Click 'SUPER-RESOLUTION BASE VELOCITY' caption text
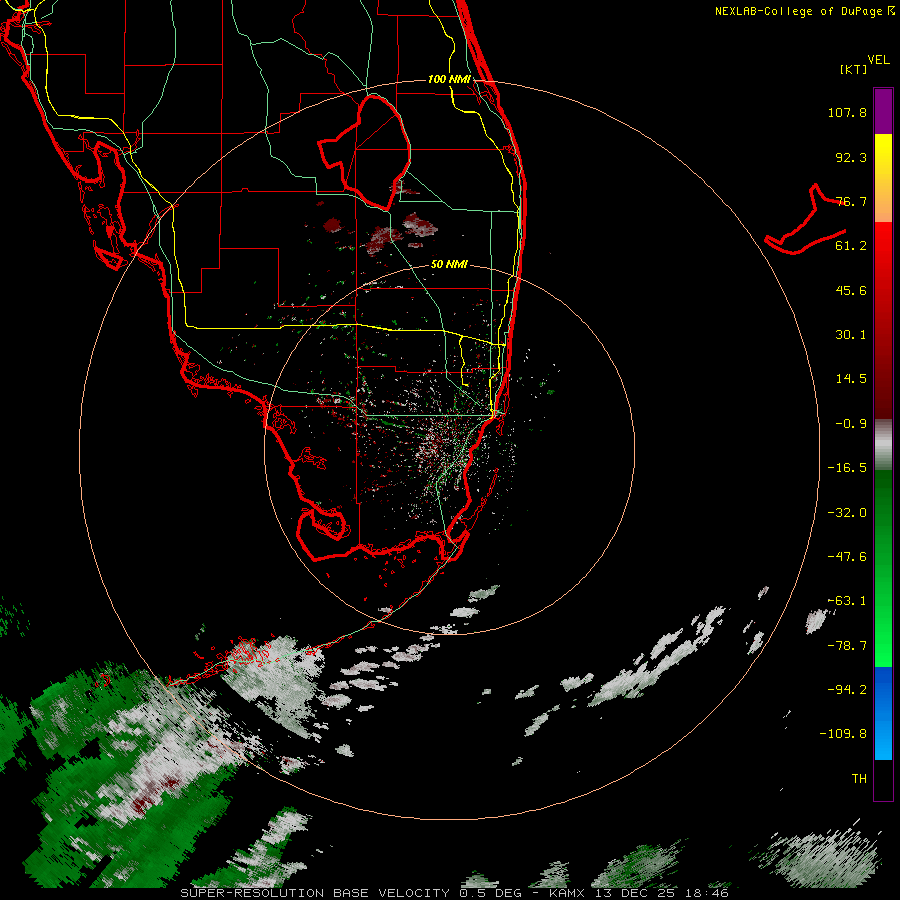This screenshot has width=900, height=900. click(315, 893)
